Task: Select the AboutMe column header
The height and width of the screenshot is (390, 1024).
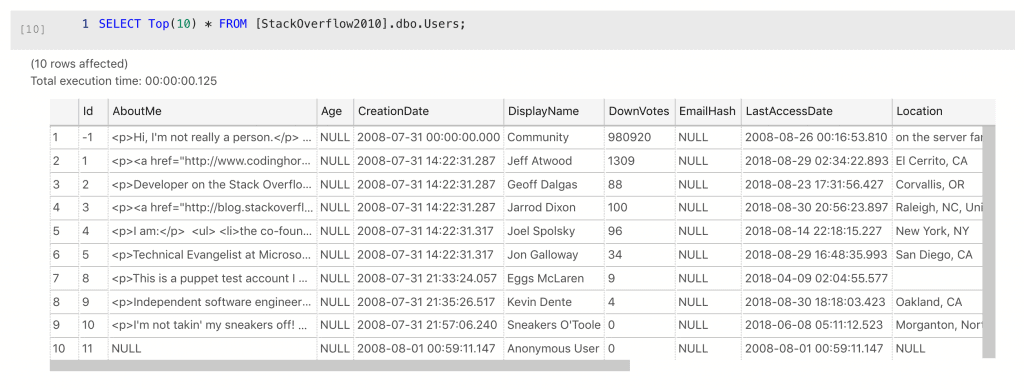Action: click(x=213, y=112)
